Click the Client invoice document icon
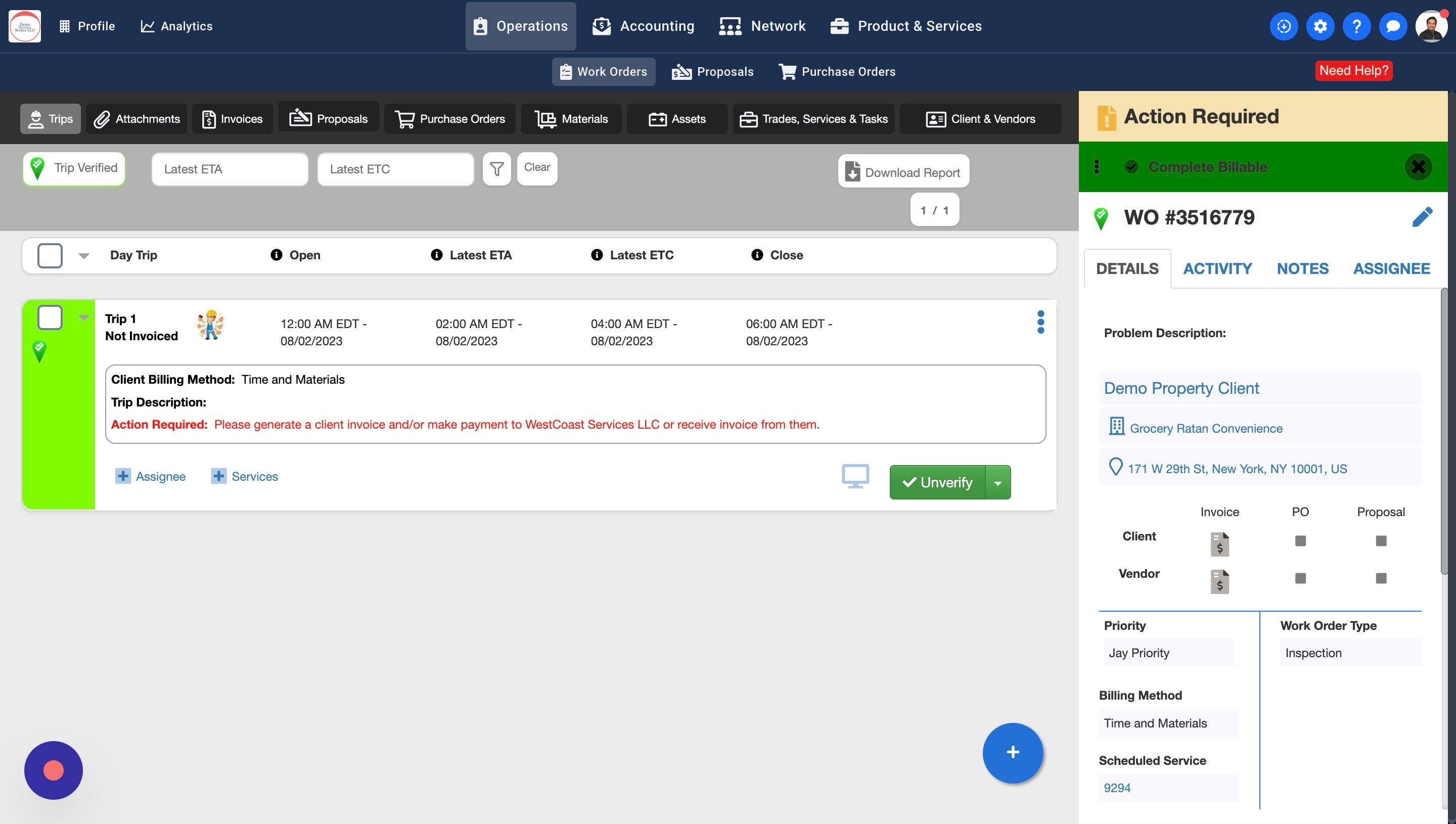 [1219, 544]
